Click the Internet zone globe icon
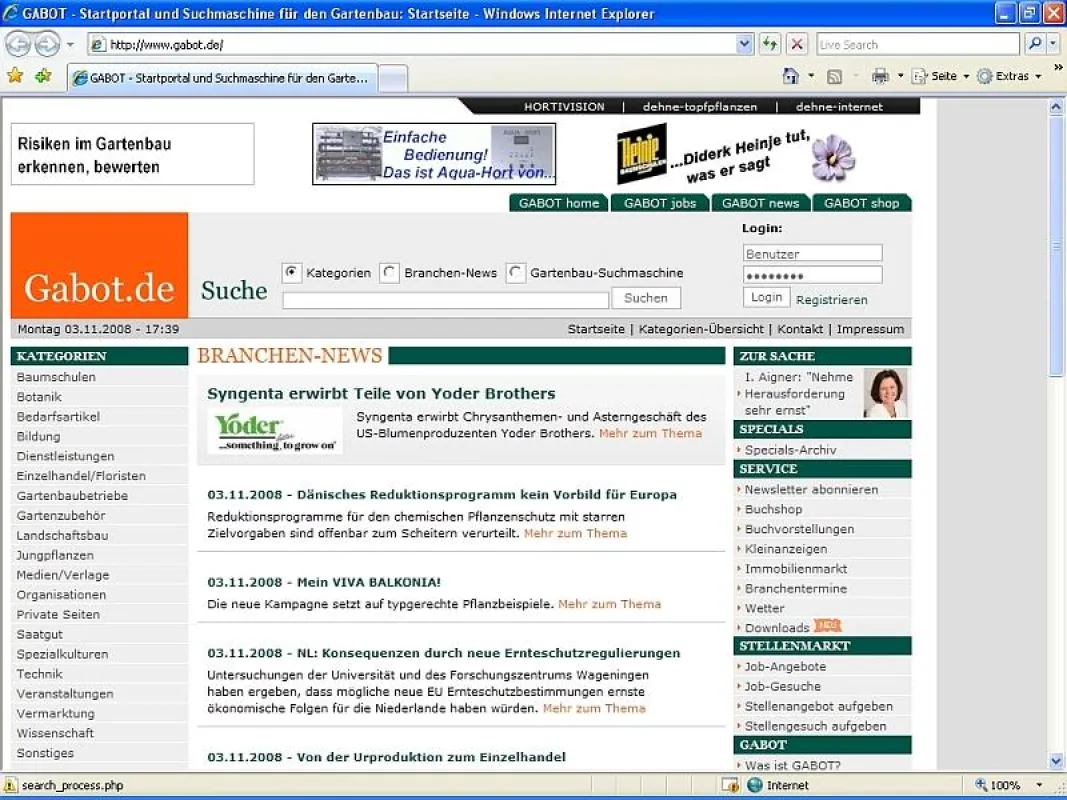Image resolution: width=1067 pixels, height=800 pixels. [755, 785]
